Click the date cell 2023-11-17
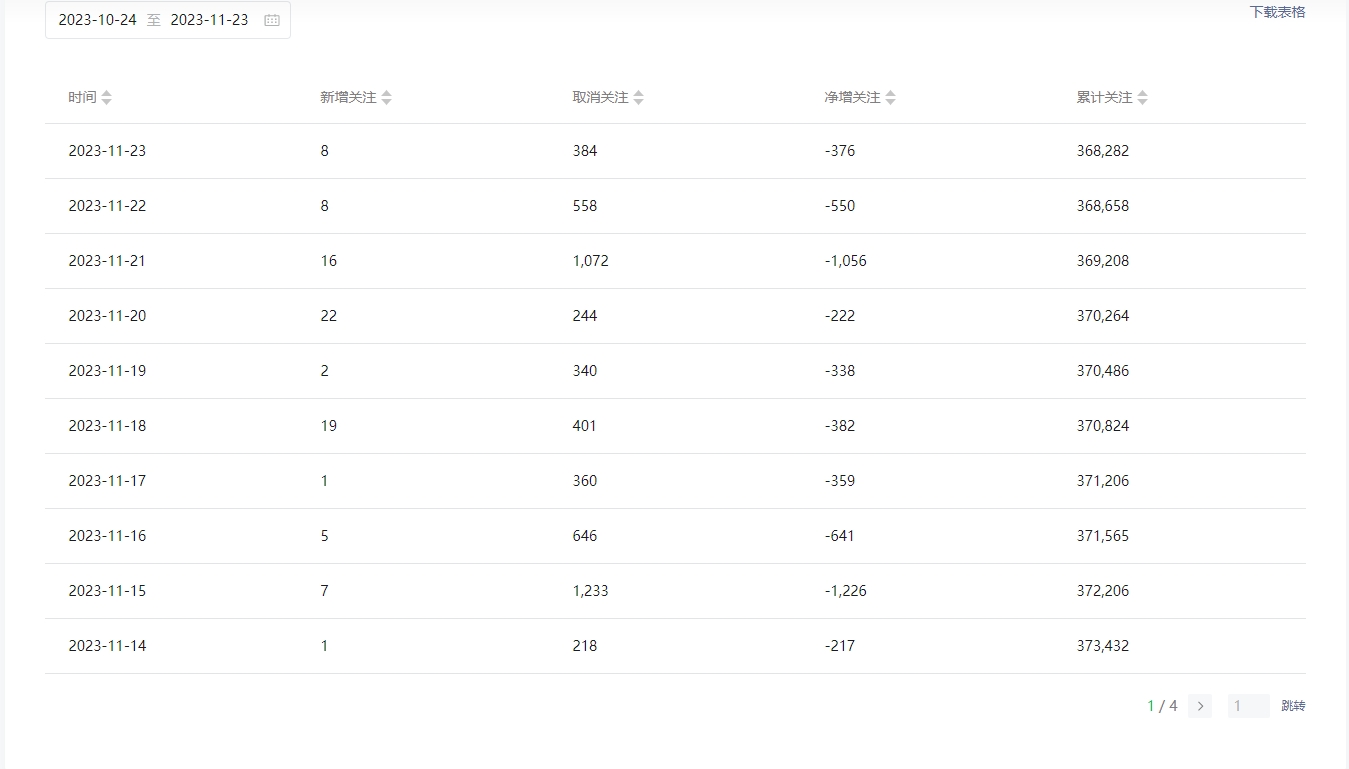 click(107, 481)
